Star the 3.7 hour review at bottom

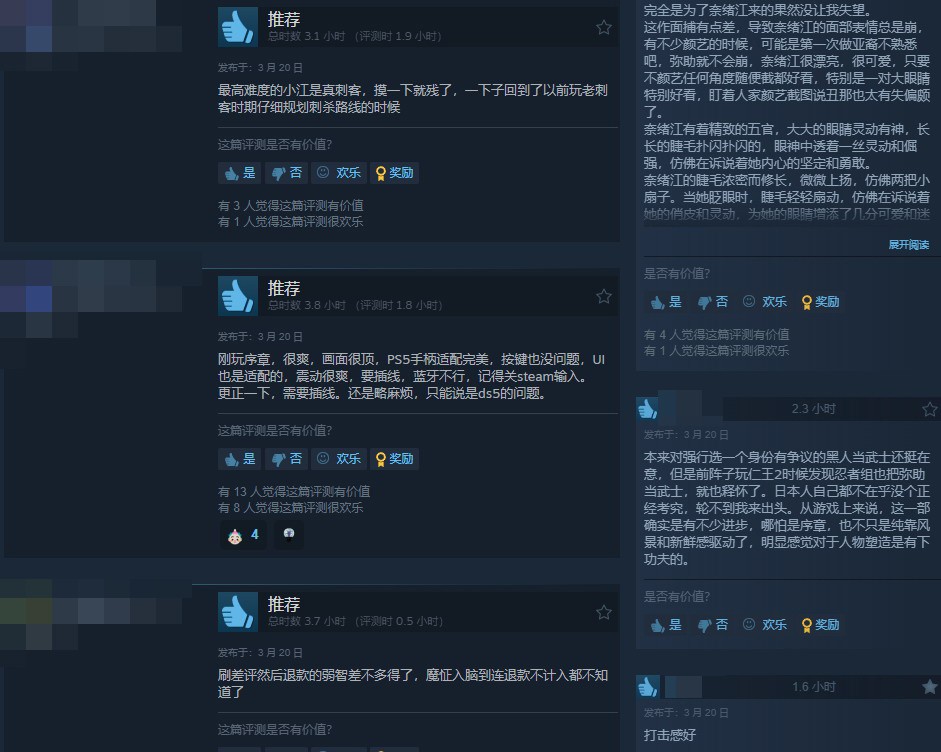point(604,613)
